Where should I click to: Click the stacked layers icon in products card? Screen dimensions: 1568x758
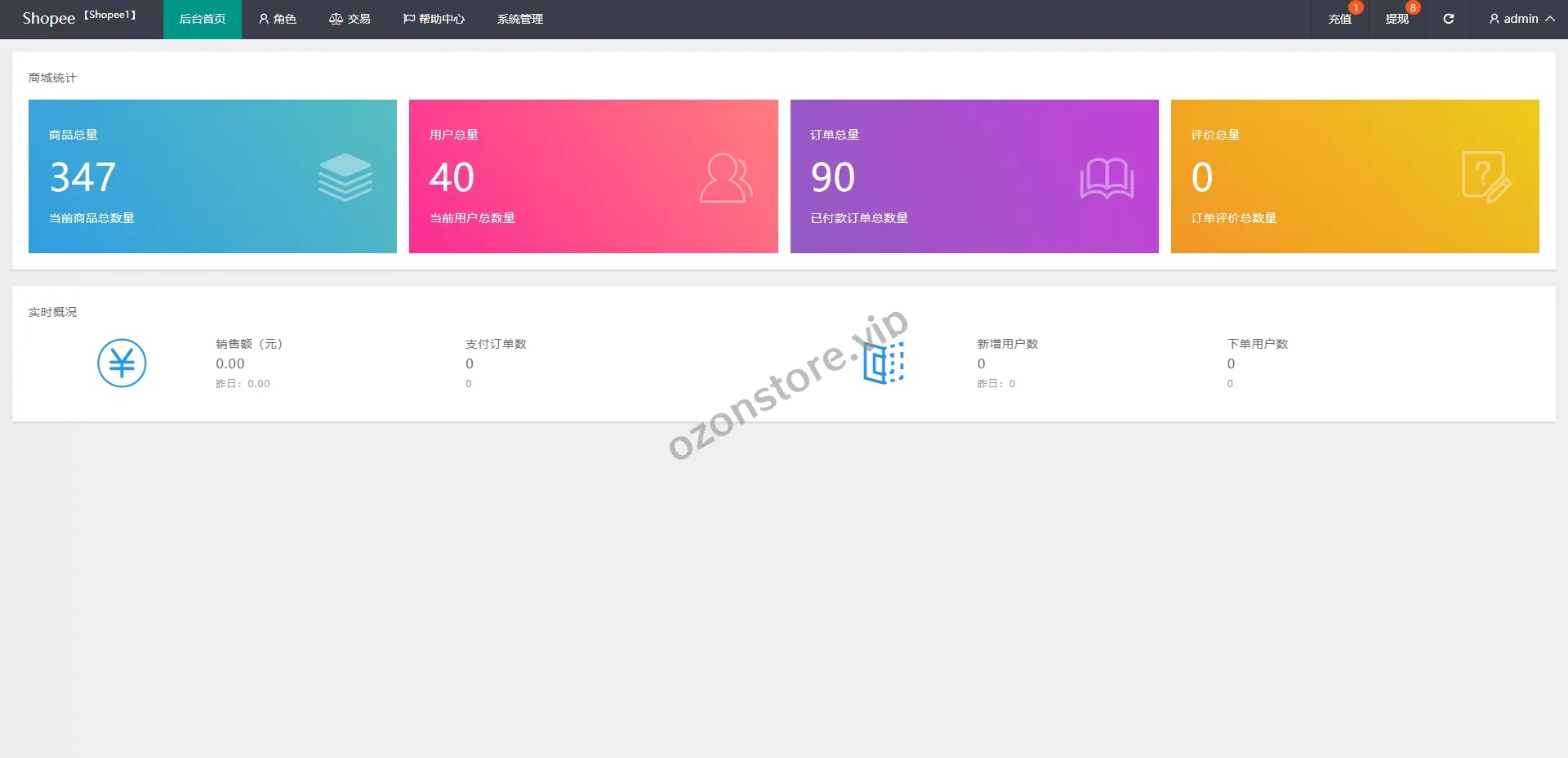(x=345, y=177)
